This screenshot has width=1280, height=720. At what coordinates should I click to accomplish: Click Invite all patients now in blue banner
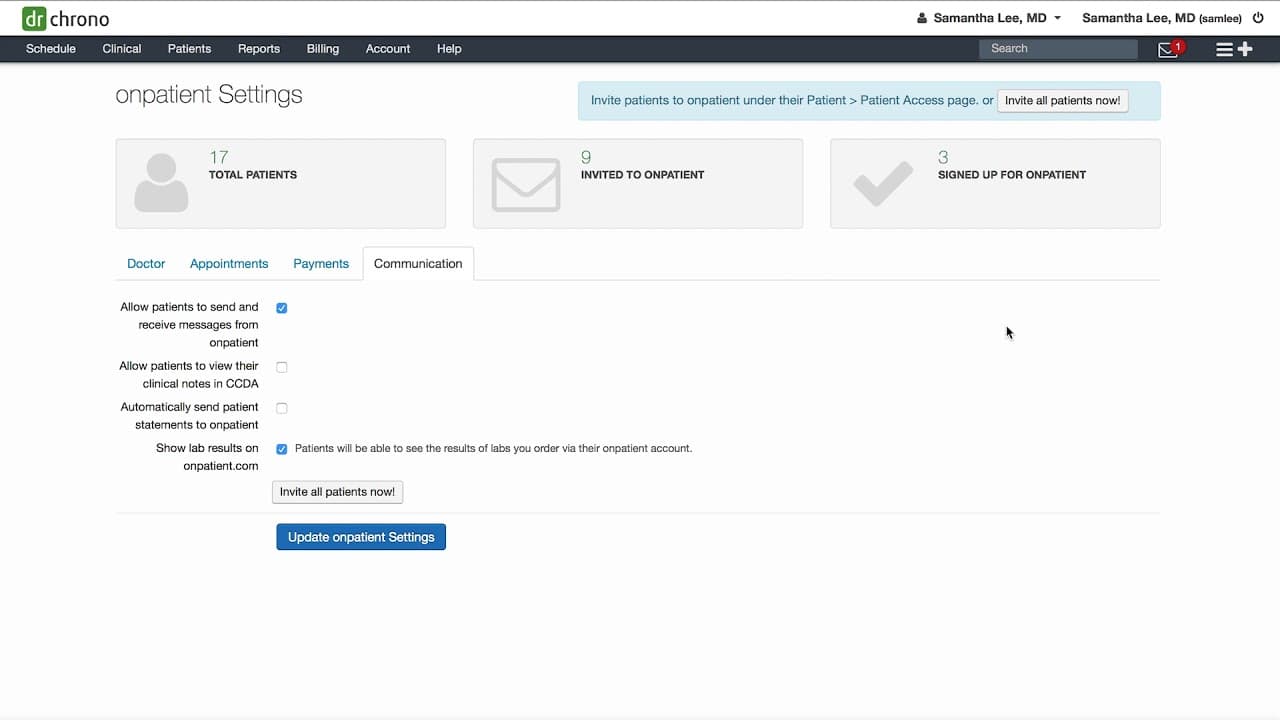point(1063,101)
